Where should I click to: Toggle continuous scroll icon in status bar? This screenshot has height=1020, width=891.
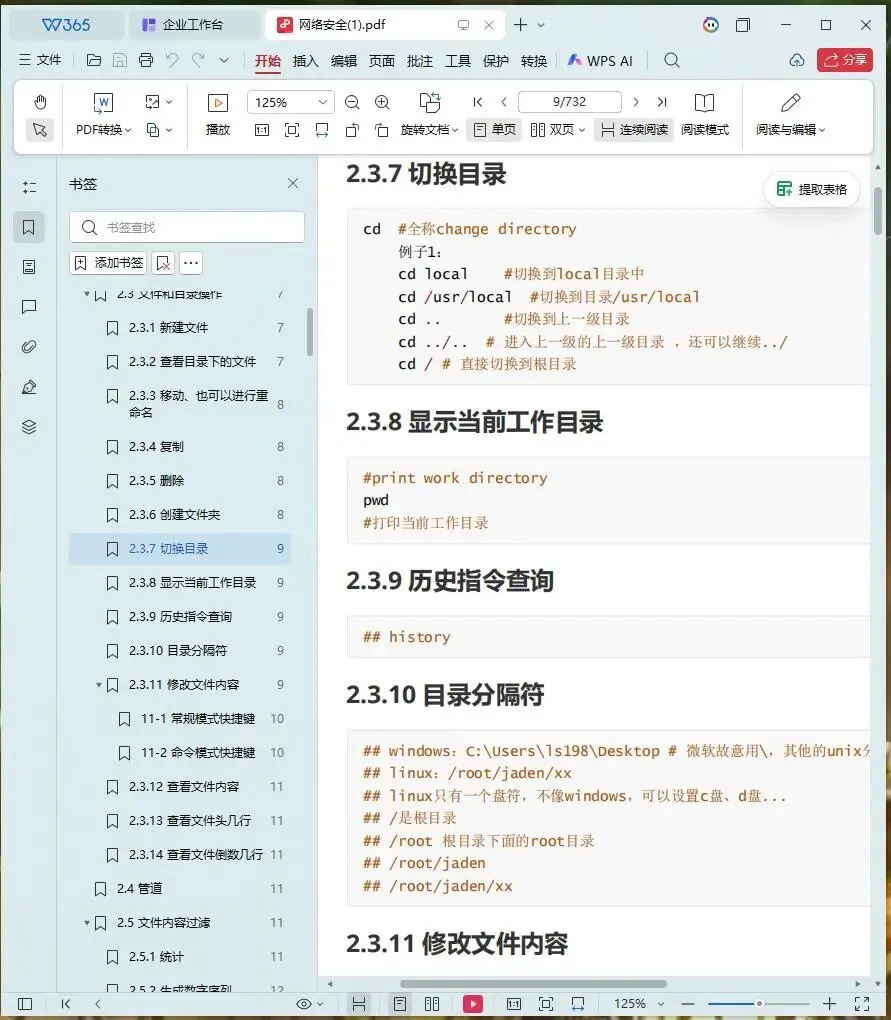coord(358,1004)
